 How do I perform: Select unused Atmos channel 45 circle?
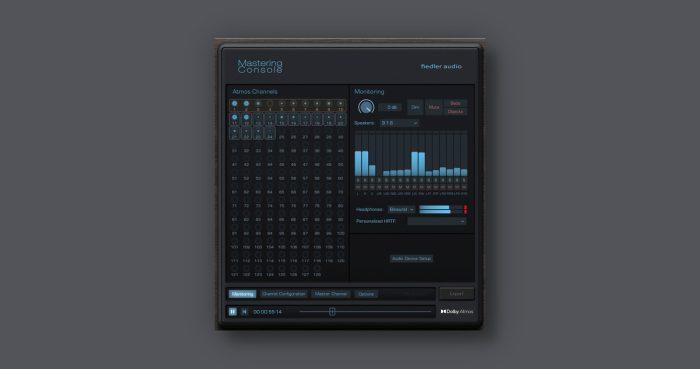pos(282,159)
